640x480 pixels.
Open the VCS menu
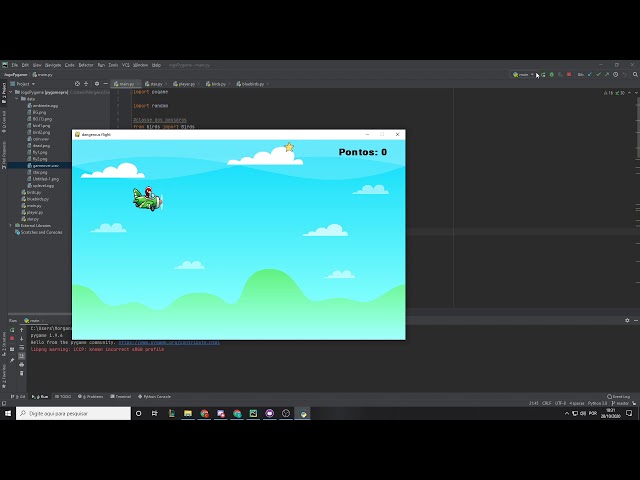(x=126, y=65)
